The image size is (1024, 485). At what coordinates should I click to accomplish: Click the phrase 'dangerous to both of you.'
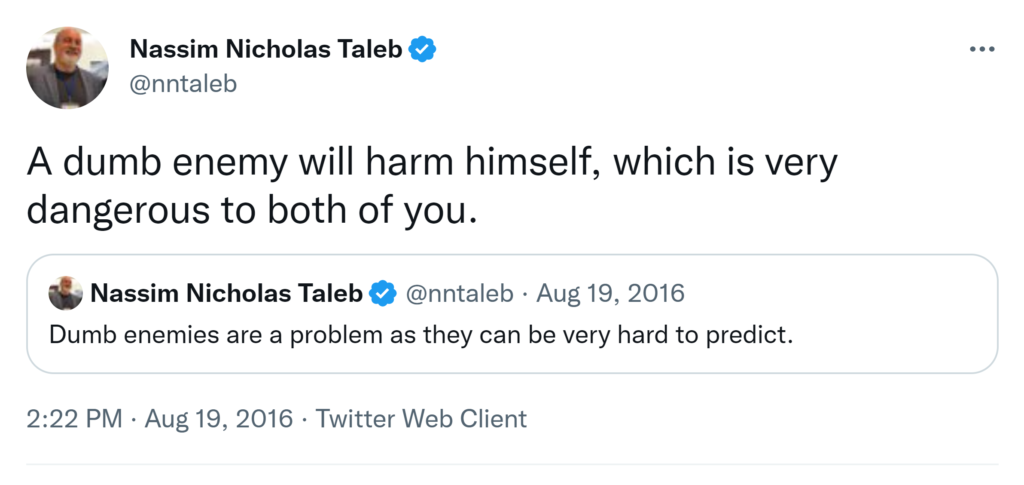point(247,211)
